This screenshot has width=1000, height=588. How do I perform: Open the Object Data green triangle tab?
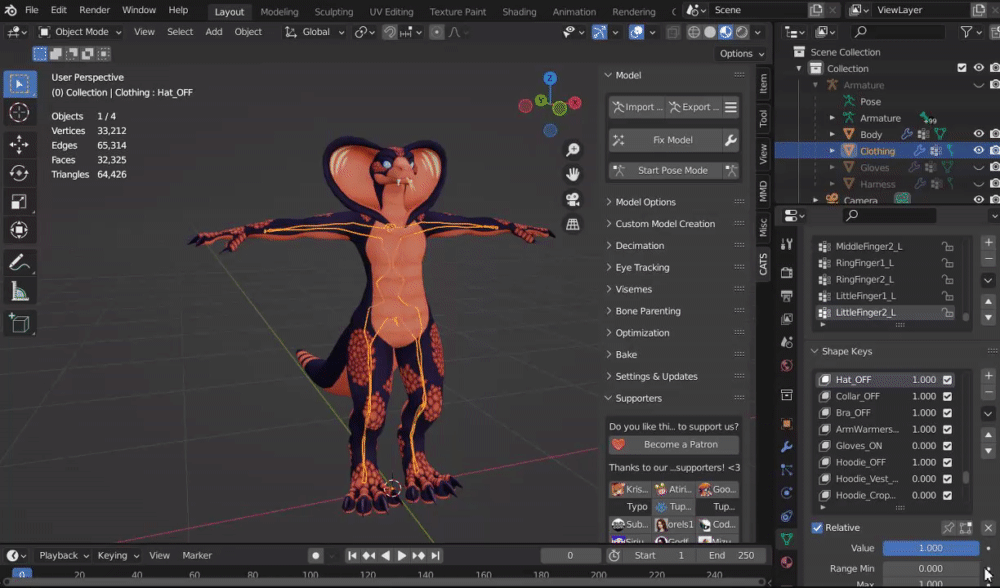tap(787, 539)
